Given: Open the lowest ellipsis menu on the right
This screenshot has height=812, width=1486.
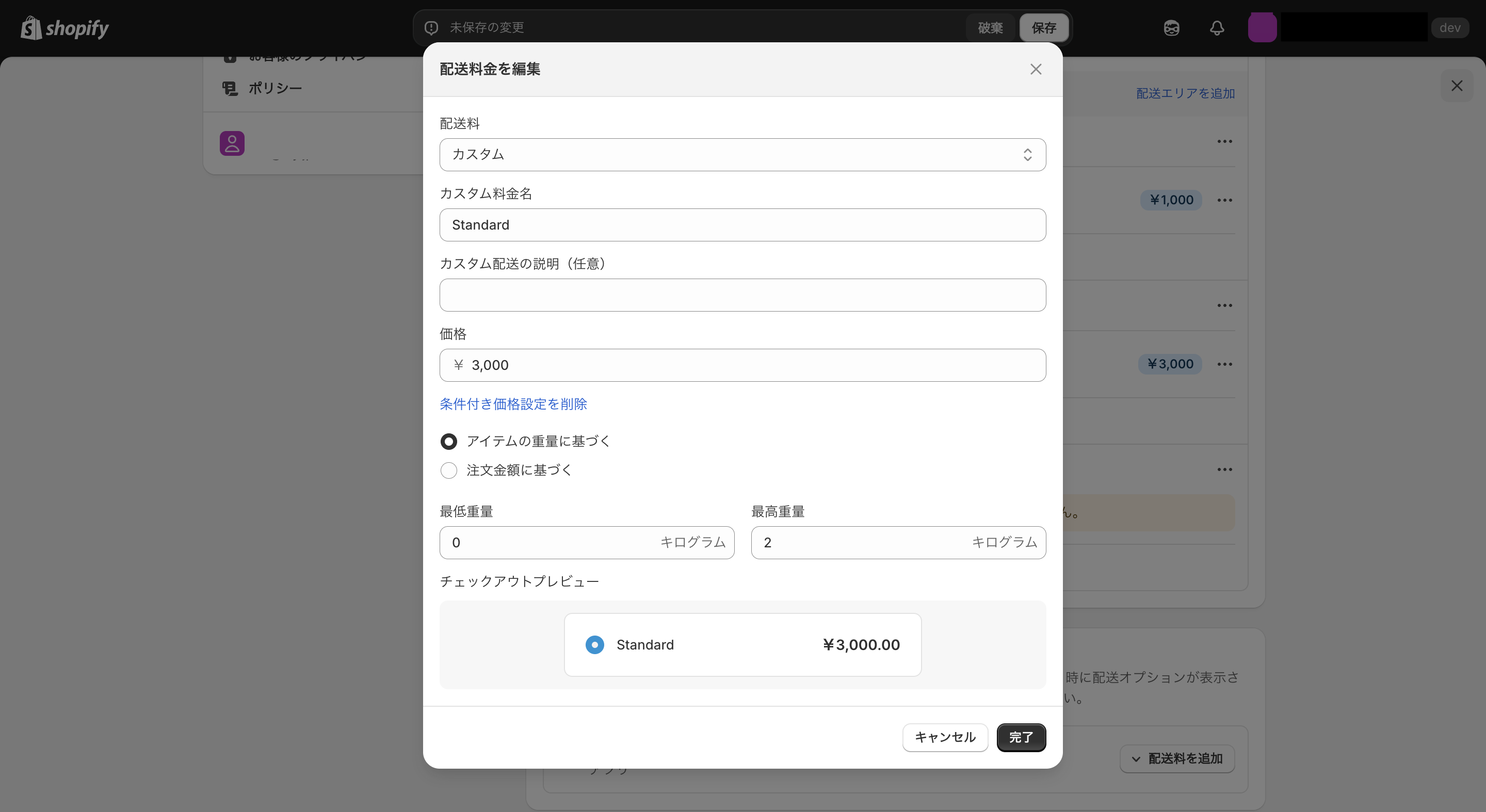Looking at the screenshot, I should (x=1225, y=469).
